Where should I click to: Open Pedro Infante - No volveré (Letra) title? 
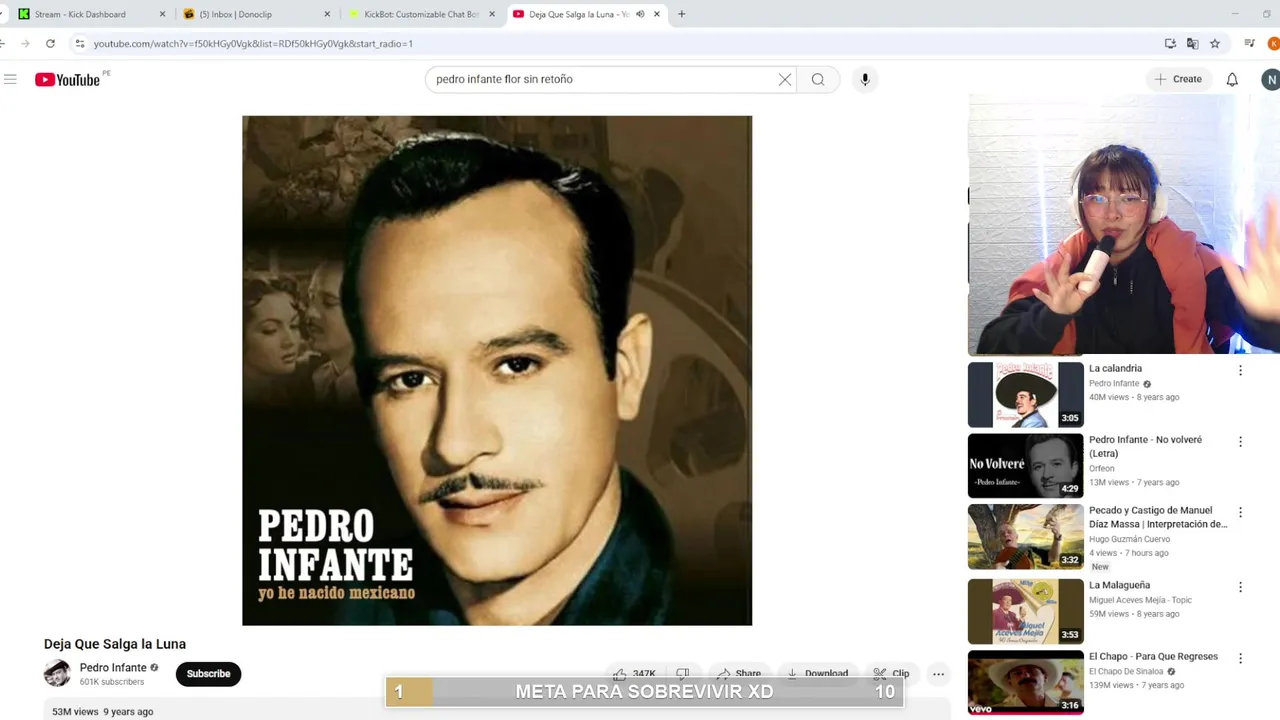[x=1145, y=446]
